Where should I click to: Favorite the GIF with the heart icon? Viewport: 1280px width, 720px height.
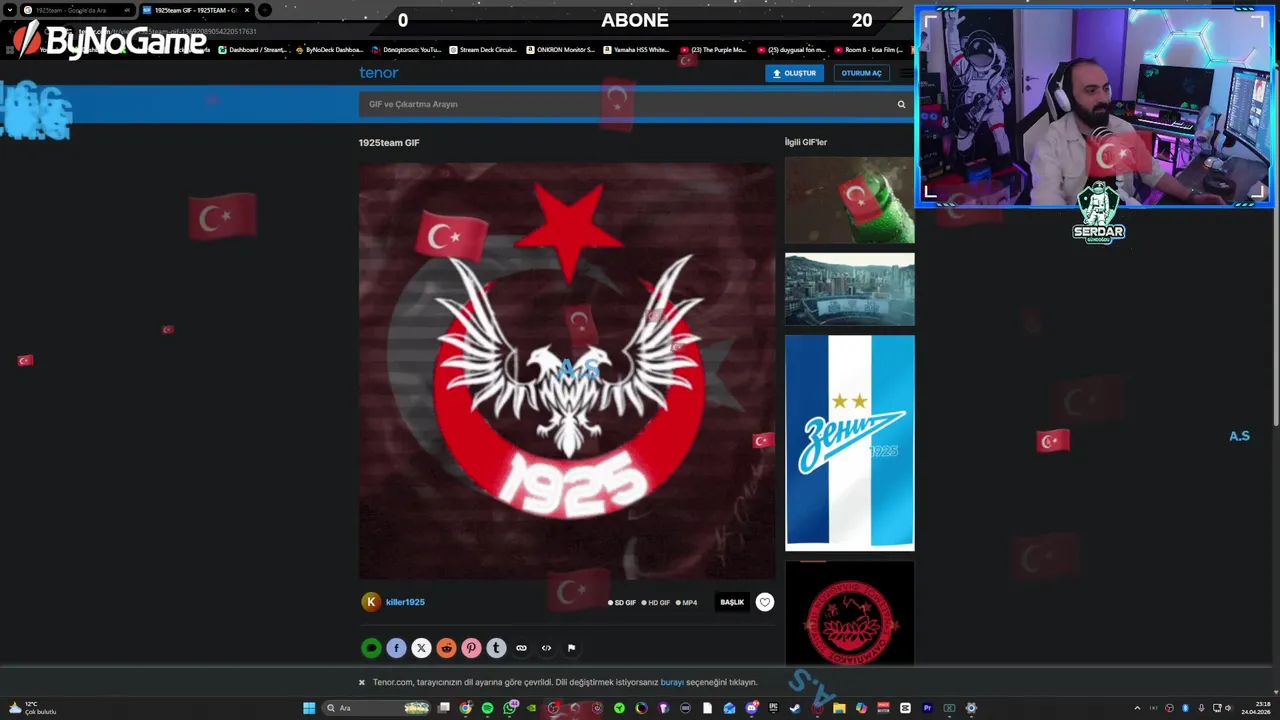[x=765, y=602]
